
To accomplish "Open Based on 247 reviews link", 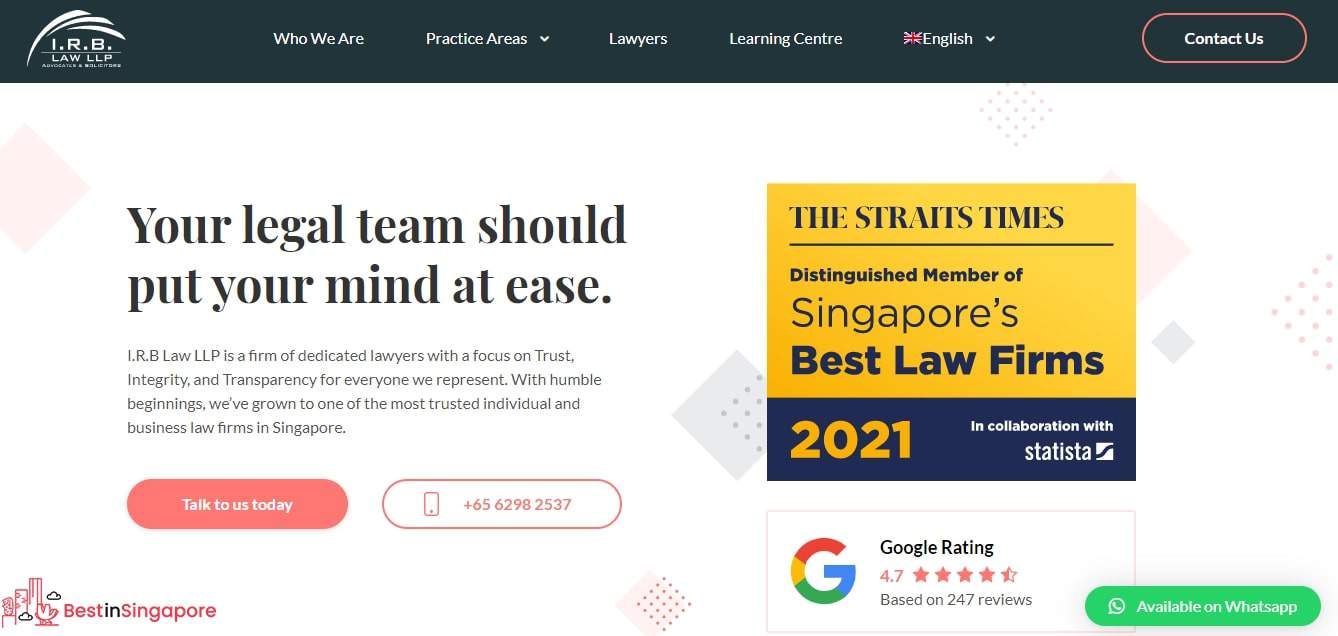I will tap(956, 599).
